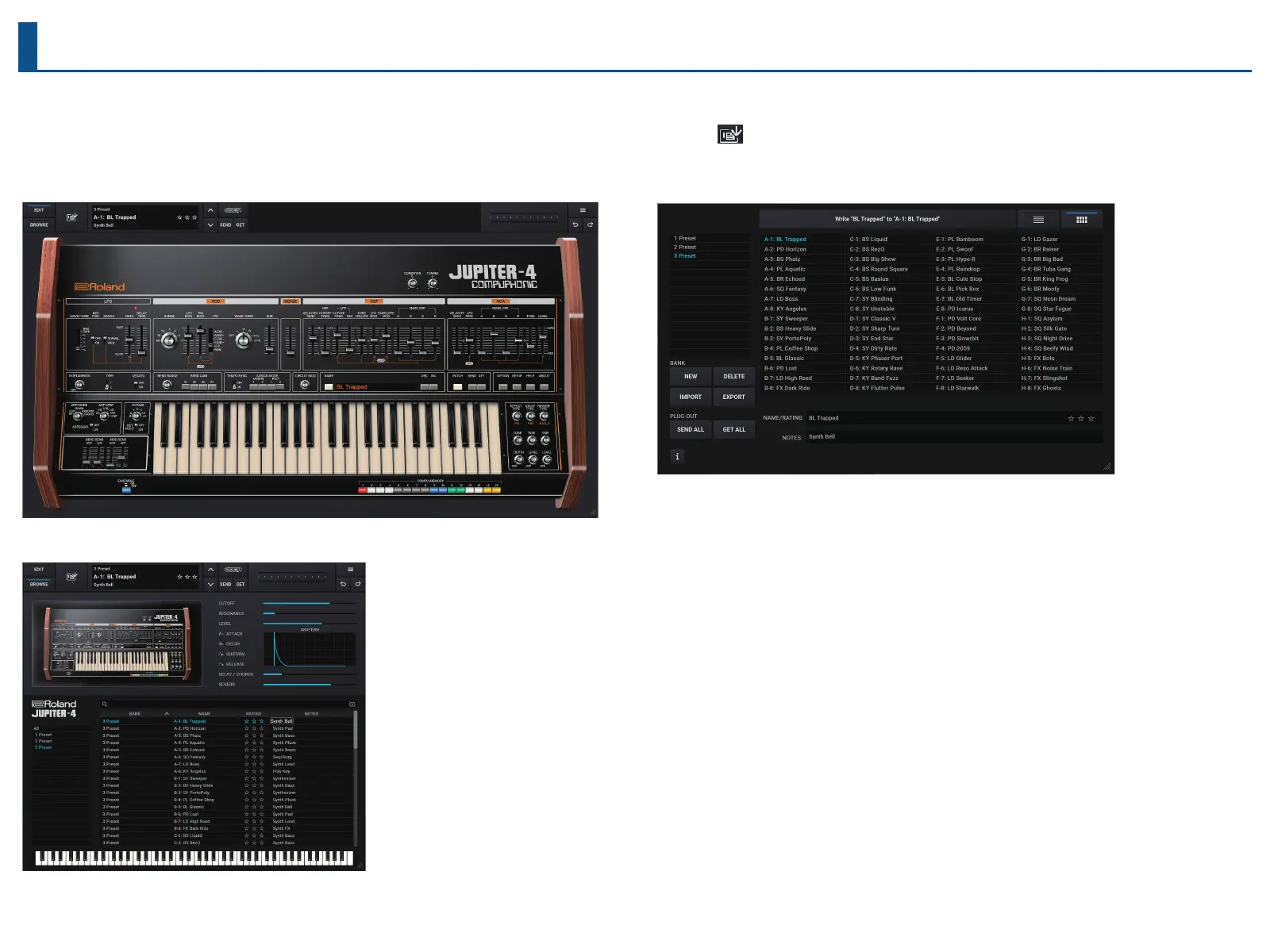Click RATING column header in Browse list
The height and width of the screenshot is (952, 1270).
(254, 713)
